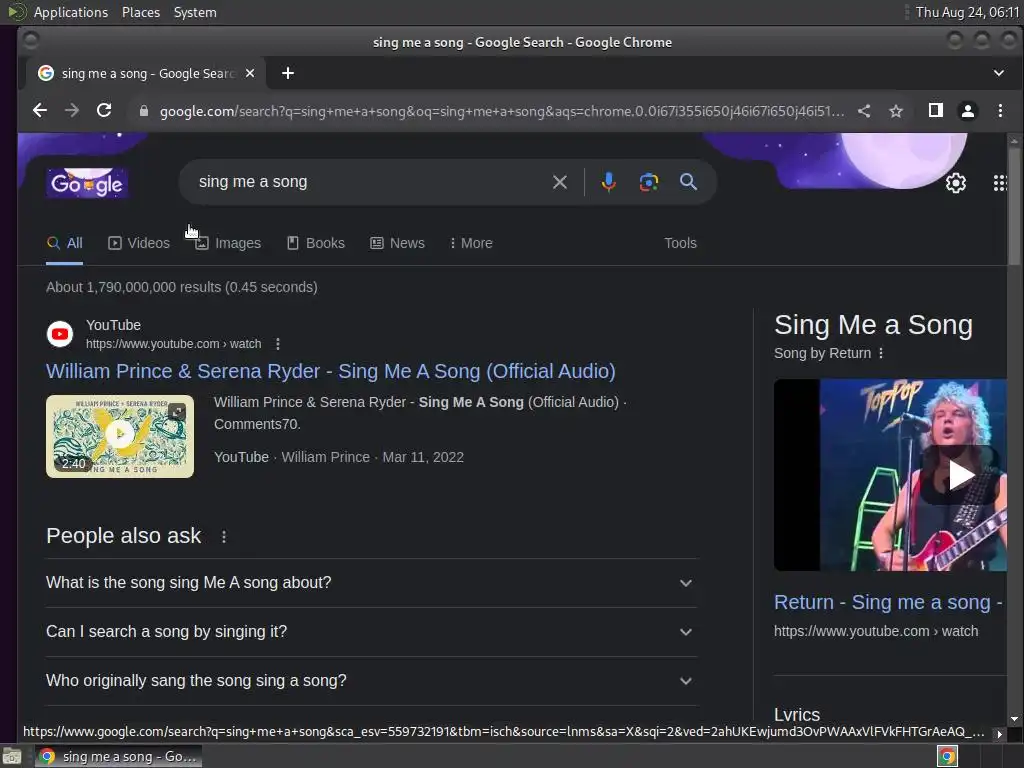
Task: Click the YouTube favicon on first result
Action: click(x=60, y=334)
